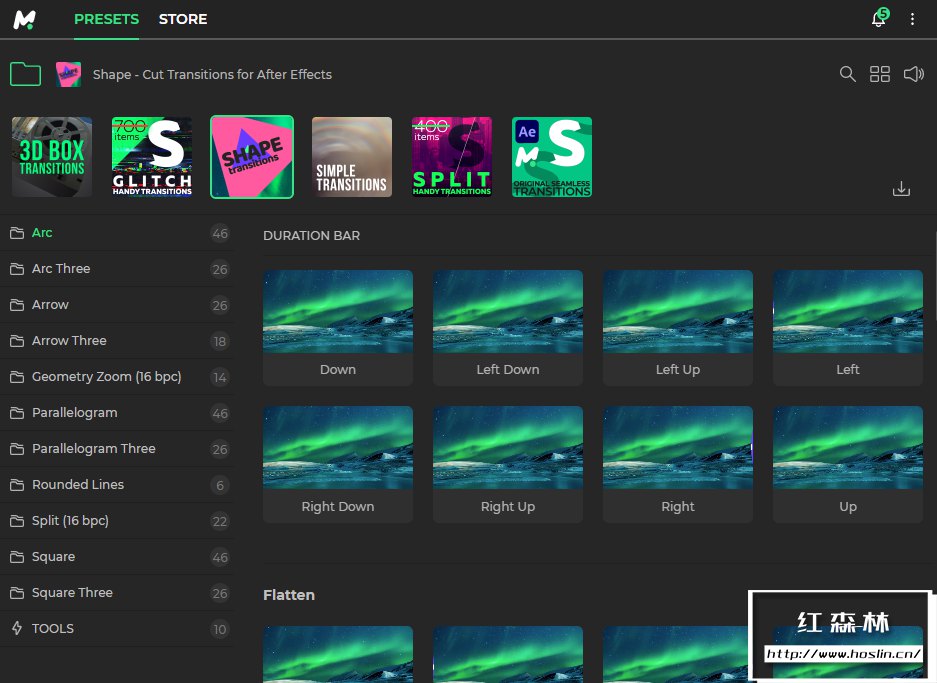Click the Shape - Cut Transitions title text
This screenshot has width=937, height=683.
coord(212,75)
